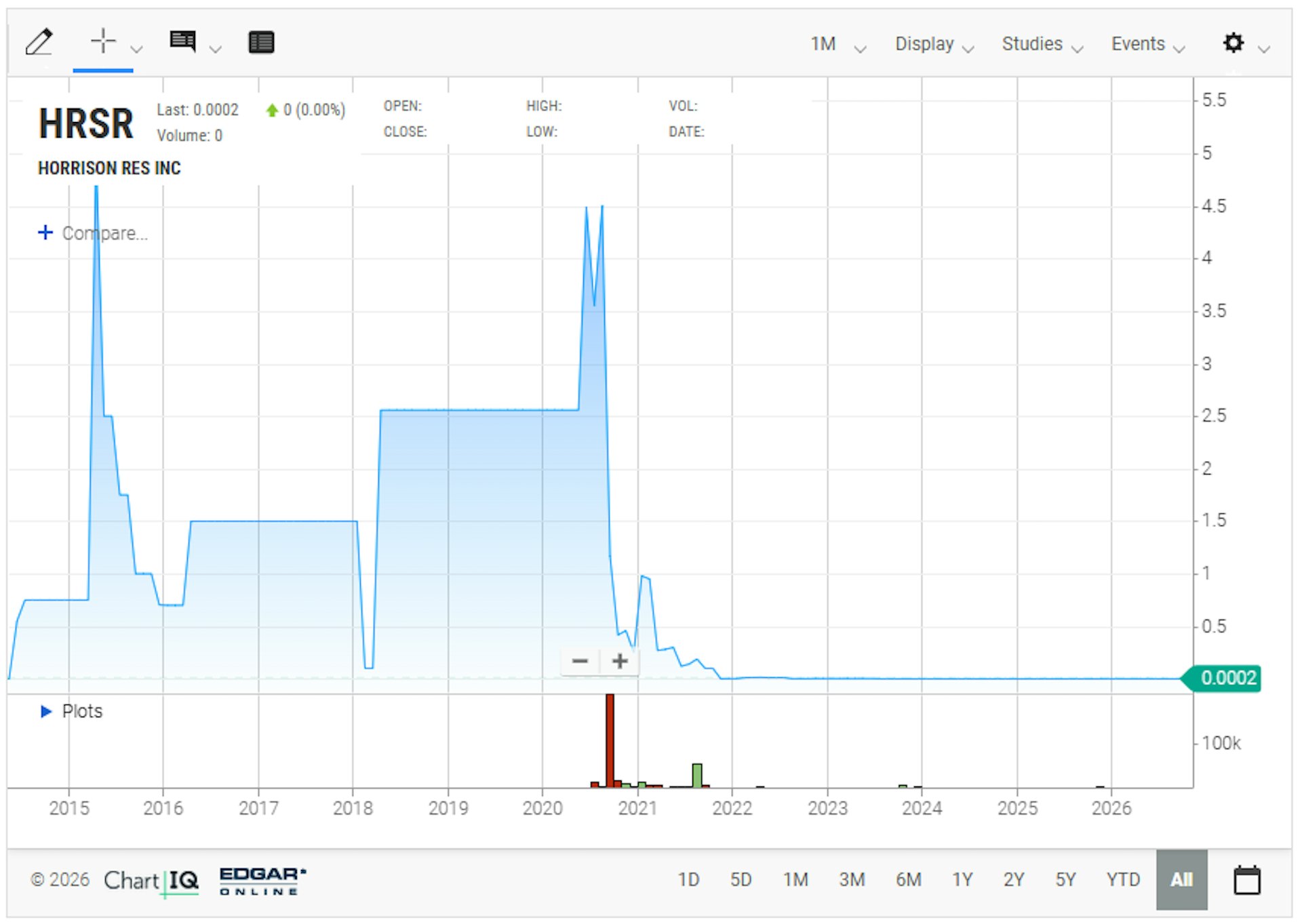Activate the crosshair cursor tool
Image resolution: width=1302 pixels, height=924 pixels.
click(x=103, y=41)
